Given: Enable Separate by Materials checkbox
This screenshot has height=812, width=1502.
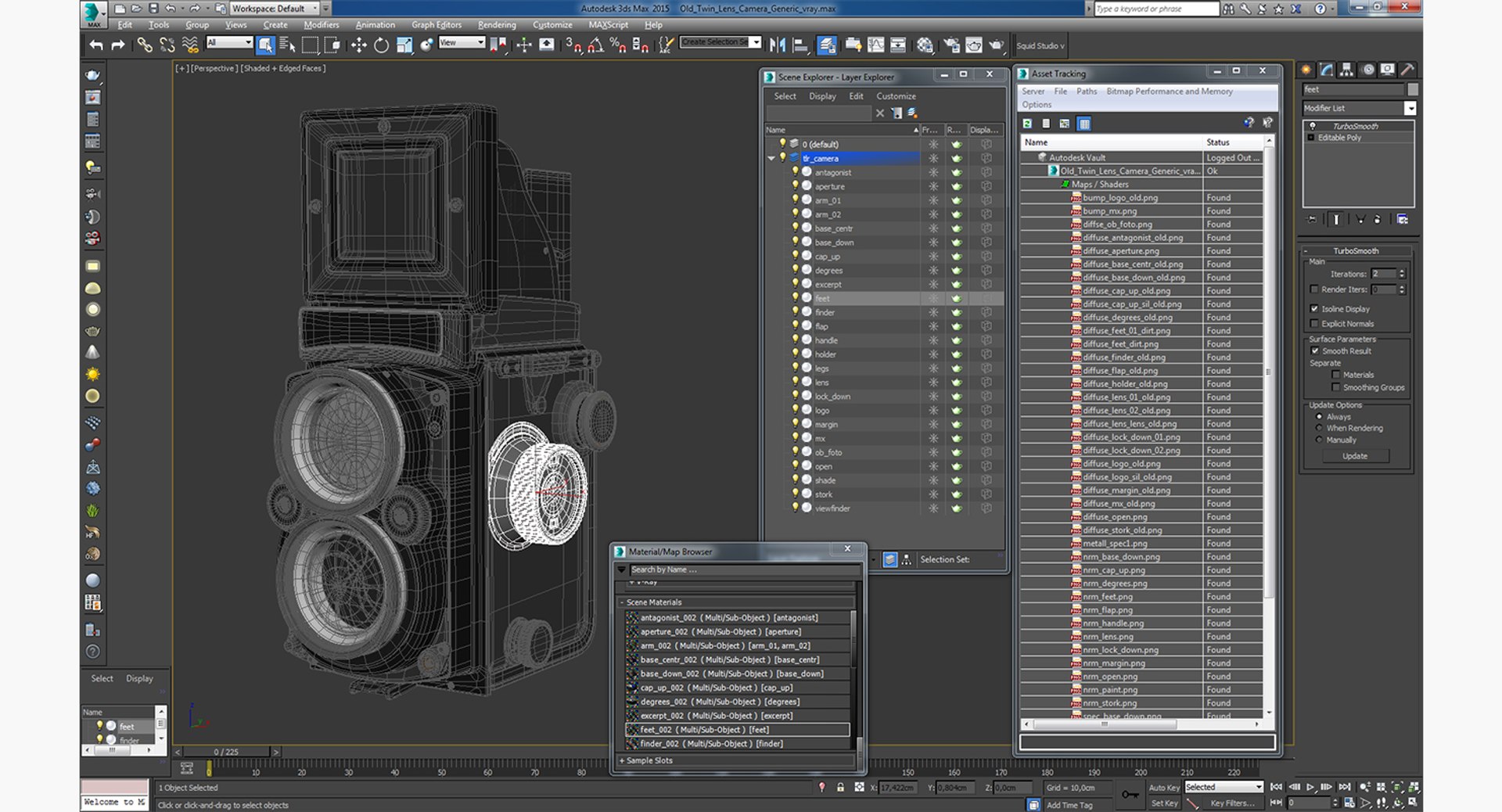Looking at the screenshot, I should (1335, 375).
